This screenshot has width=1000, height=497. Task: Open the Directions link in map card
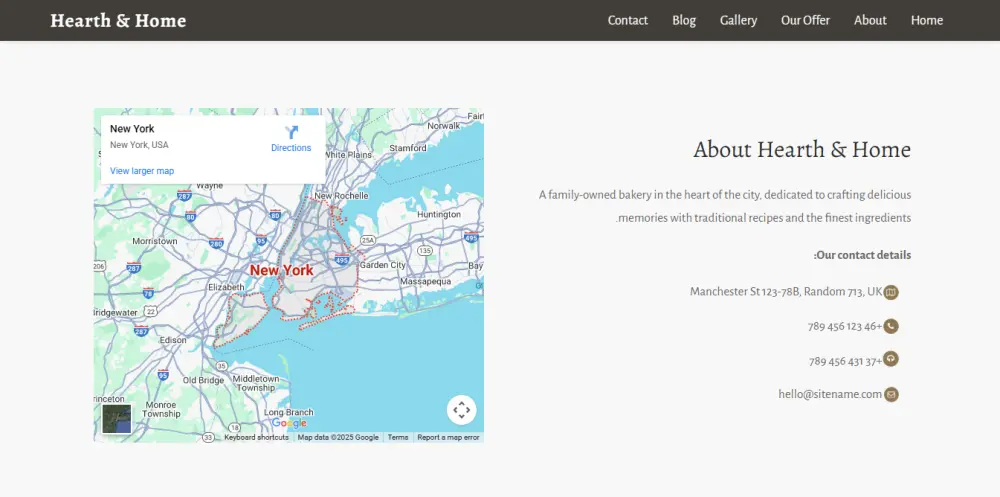pos(291,148)
